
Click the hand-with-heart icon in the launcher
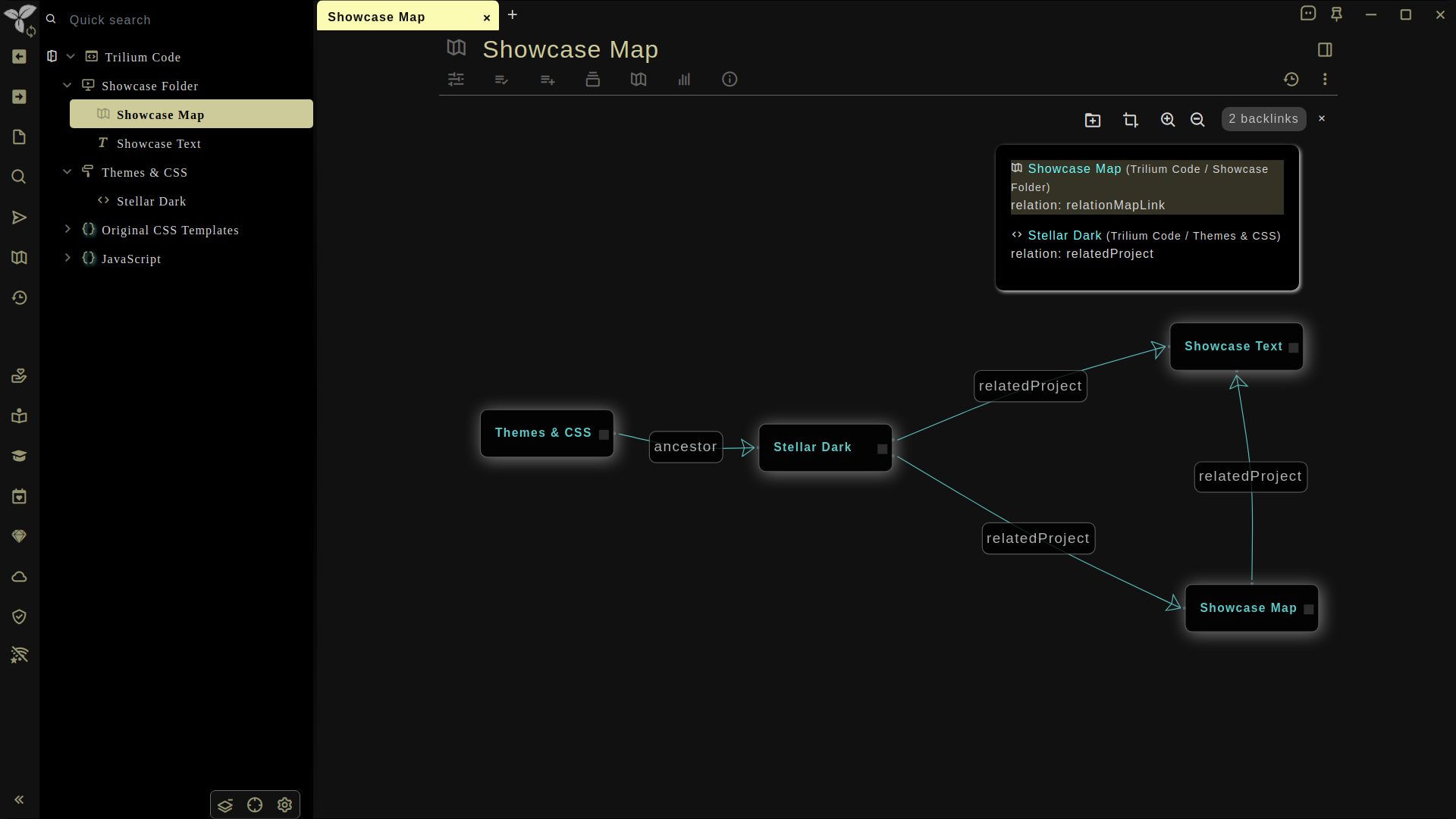20,376
